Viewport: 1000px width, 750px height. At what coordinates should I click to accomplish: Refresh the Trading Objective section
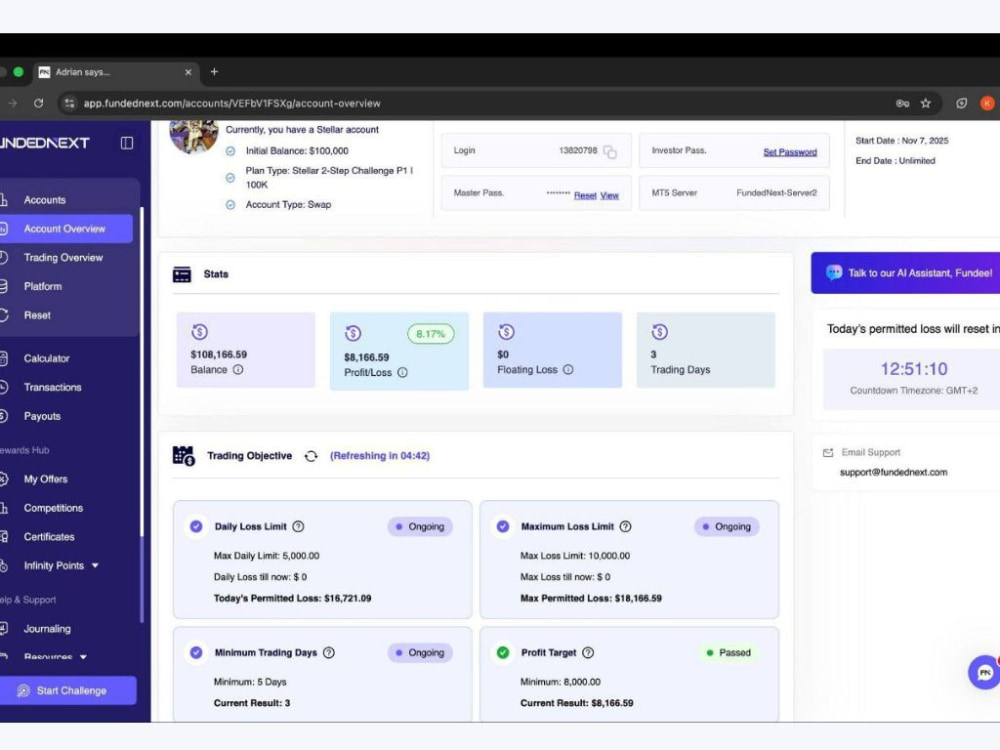[311, 456]
